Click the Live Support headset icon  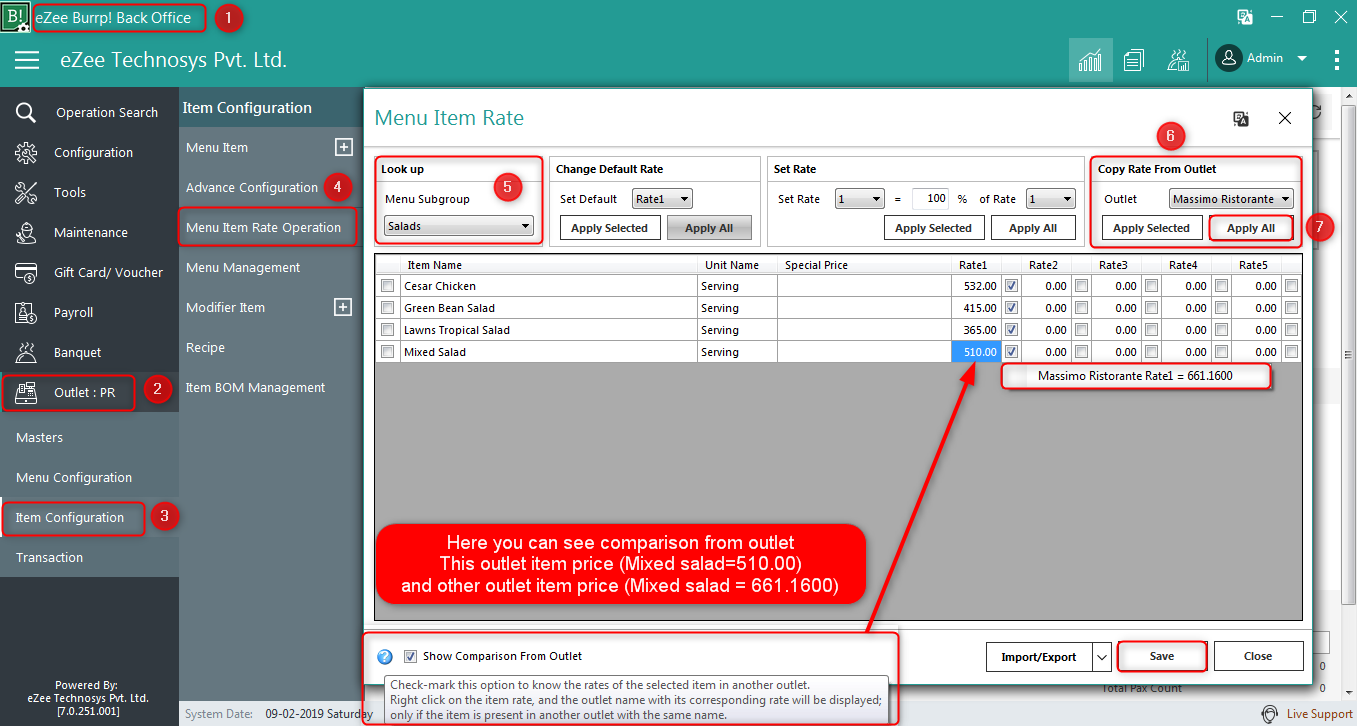click(x=1270, y=714)
